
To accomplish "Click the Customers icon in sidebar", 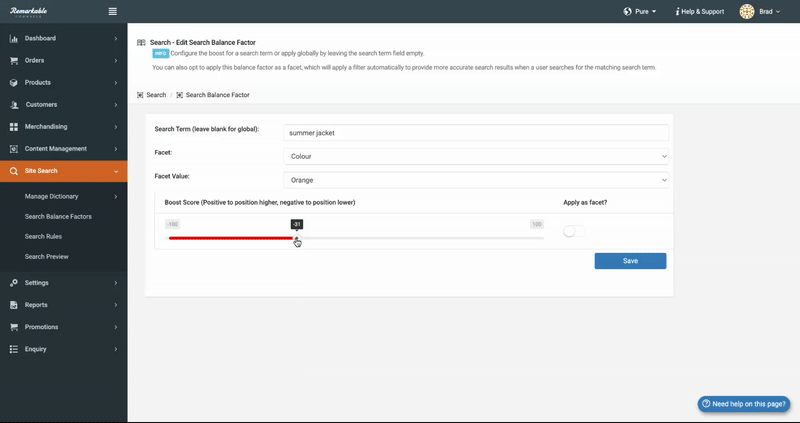I will [x=14, y=105].
